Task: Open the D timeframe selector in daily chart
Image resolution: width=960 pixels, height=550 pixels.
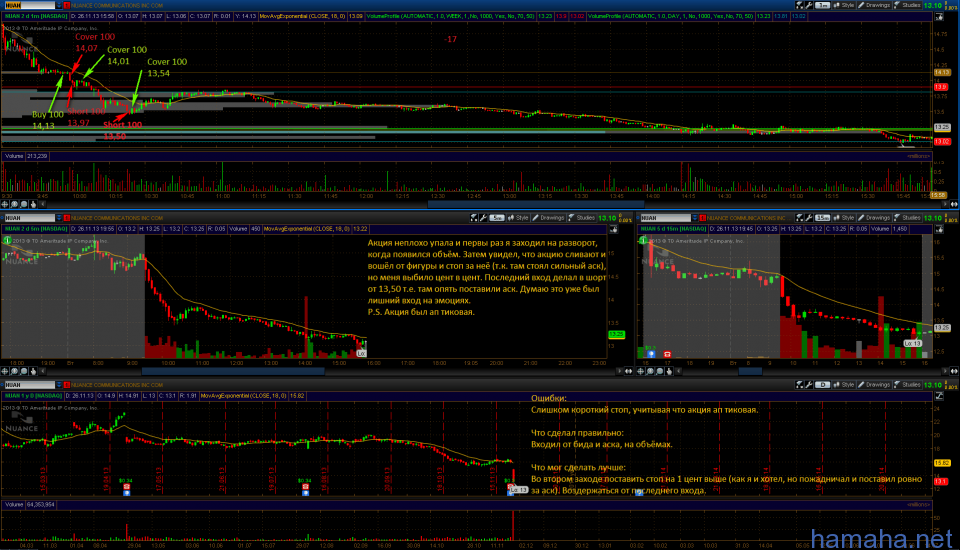Action: point(822,385)
